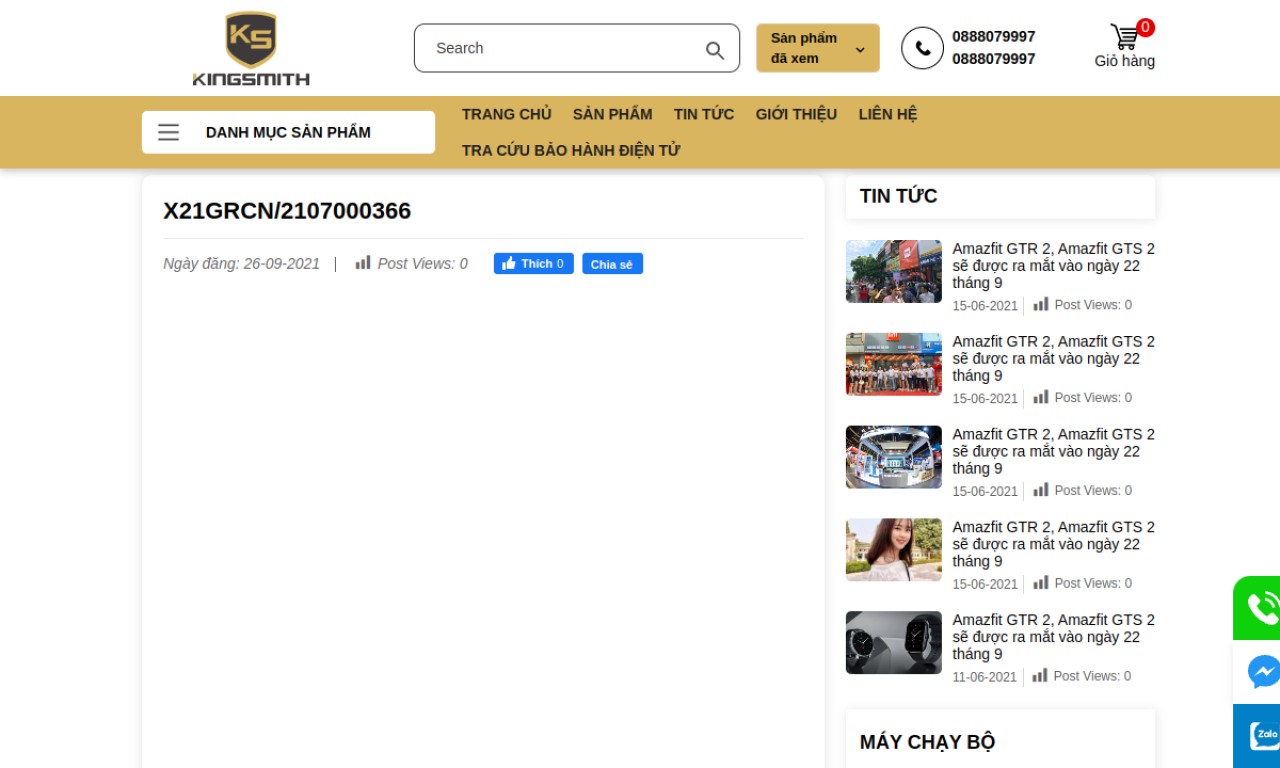Screen dimensions: 1280x768
Task: Expand the Sản phẩm đã xem dropdown
Action: coord(803,47)
